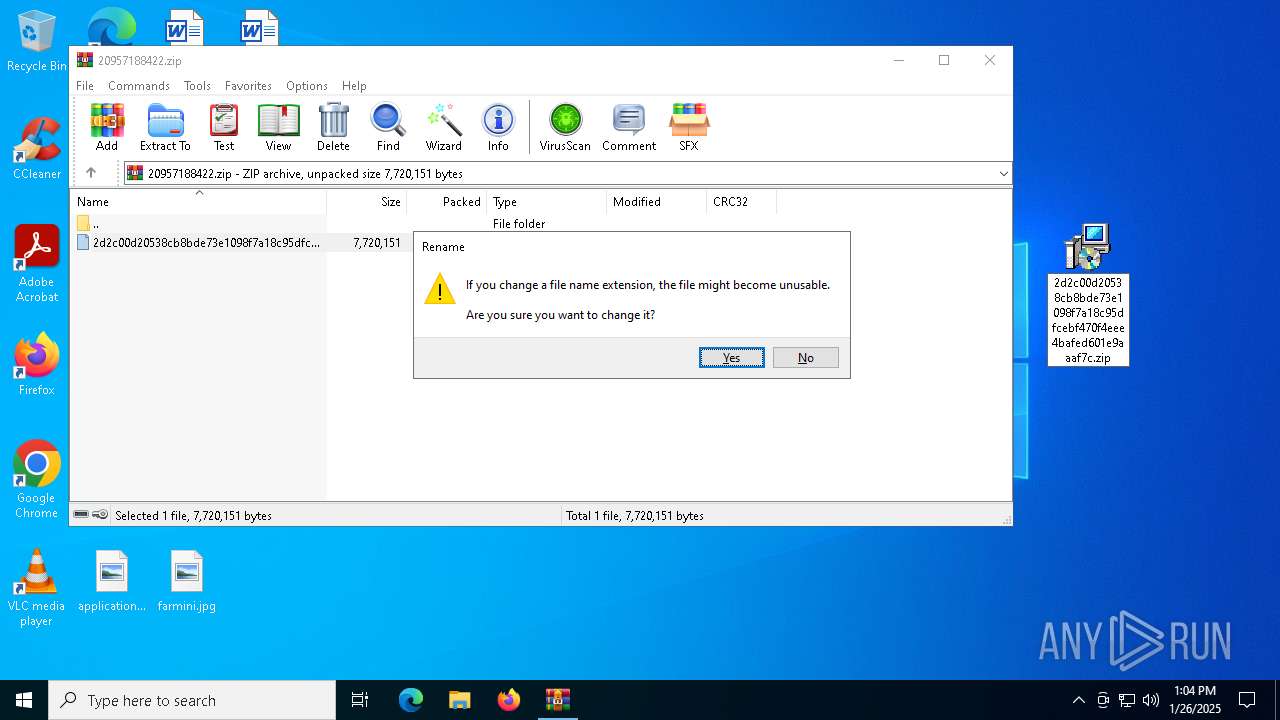Click the 7,720,151 size cell

click(x=377, y=243)
